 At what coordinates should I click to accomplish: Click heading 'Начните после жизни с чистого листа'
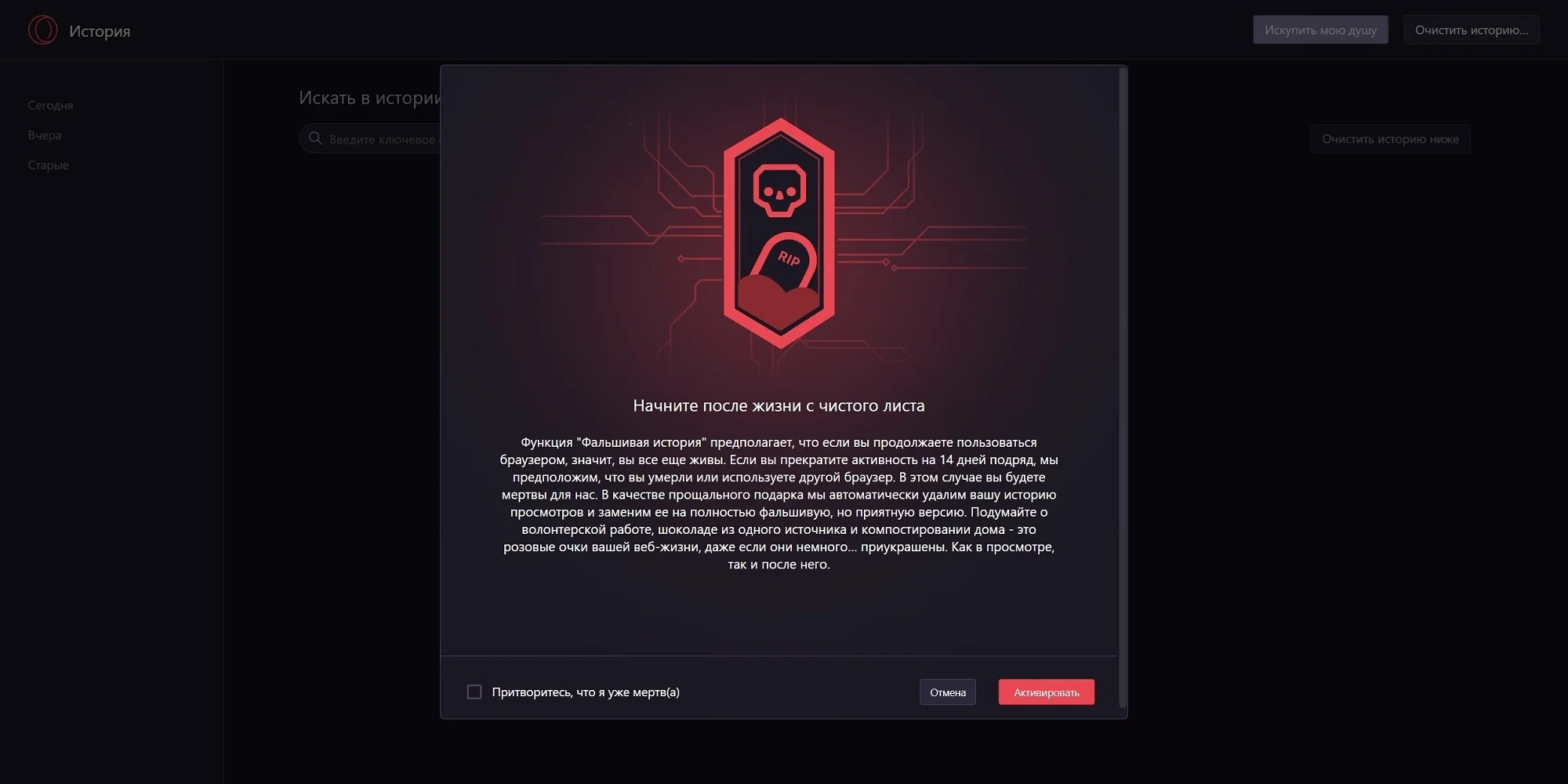click(x=779, y=405)
